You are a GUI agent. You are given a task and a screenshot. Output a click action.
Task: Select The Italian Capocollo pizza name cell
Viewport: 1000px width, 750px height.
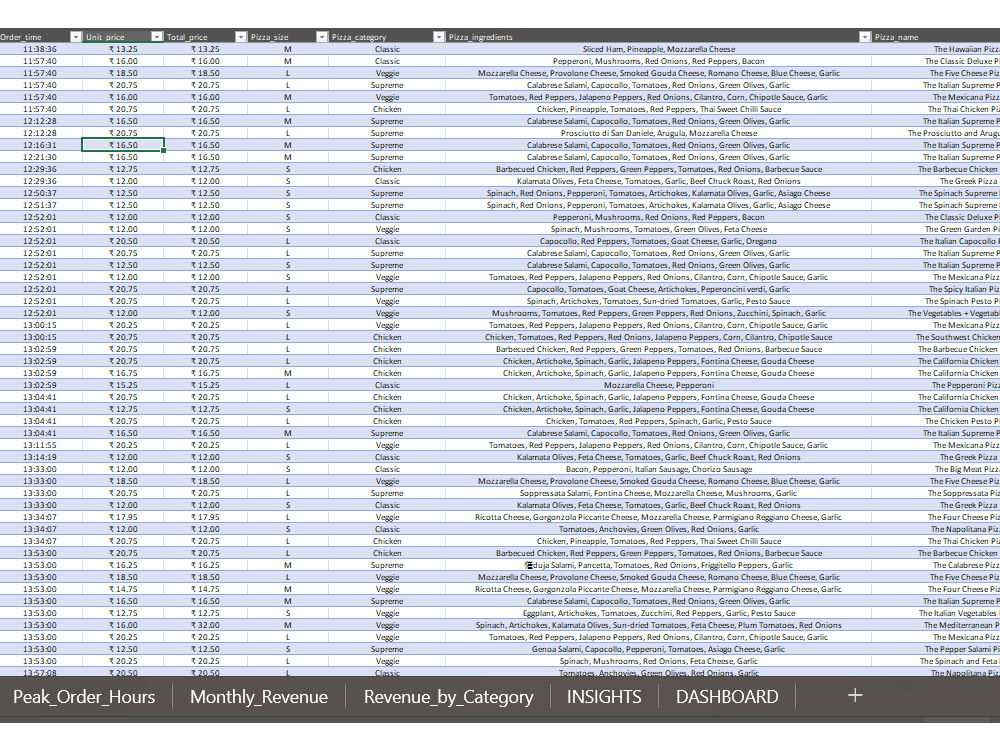click(936, 241)
